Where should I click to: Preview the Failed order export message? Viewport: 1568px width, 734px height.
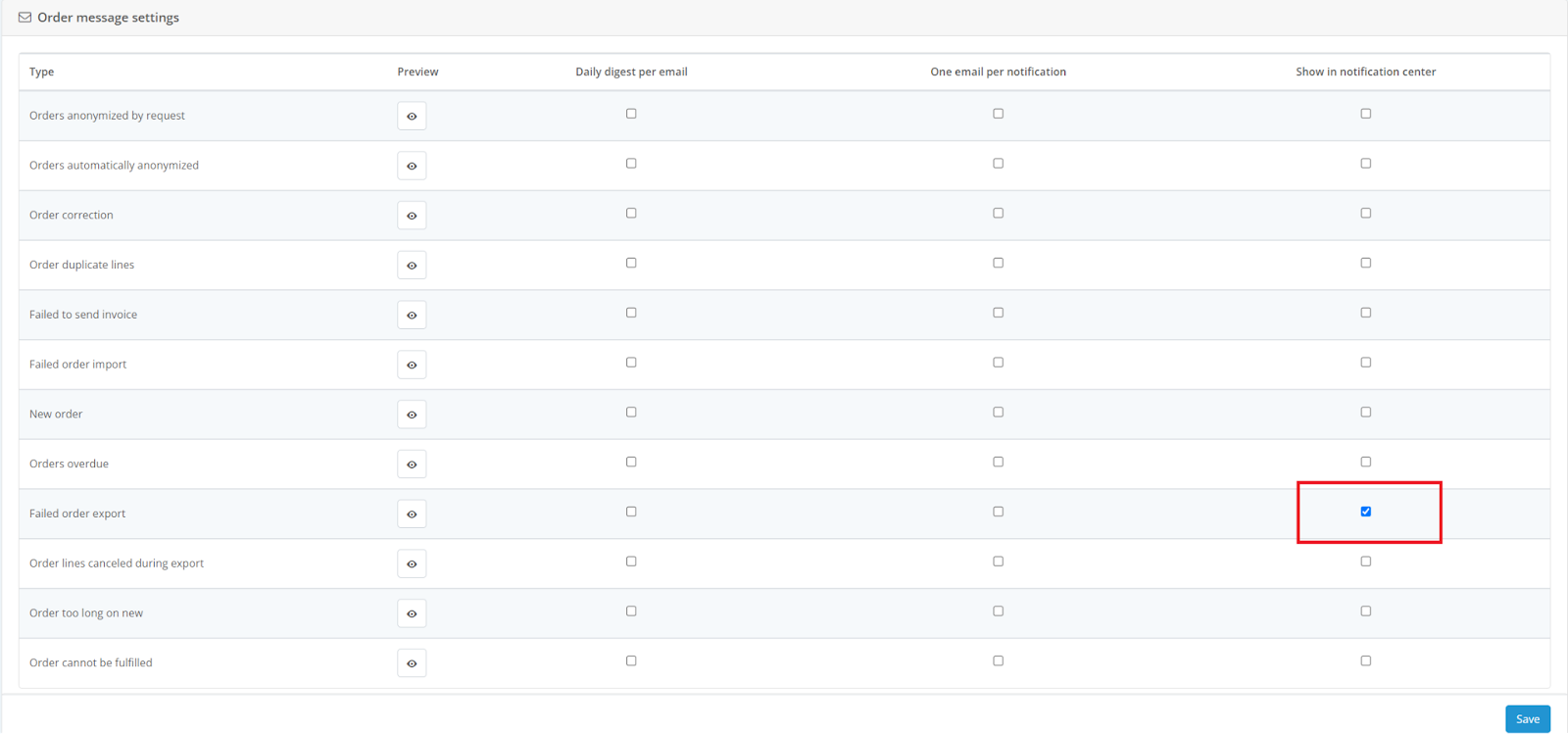click(x=412, y=514)
